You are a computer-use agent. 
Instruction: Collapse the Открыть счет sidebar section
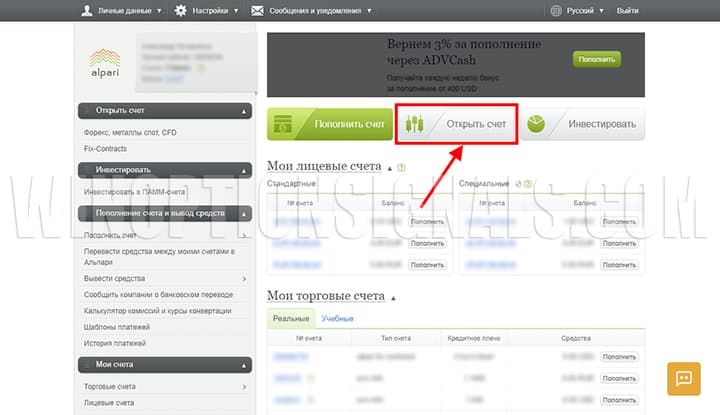coord(245,111)
